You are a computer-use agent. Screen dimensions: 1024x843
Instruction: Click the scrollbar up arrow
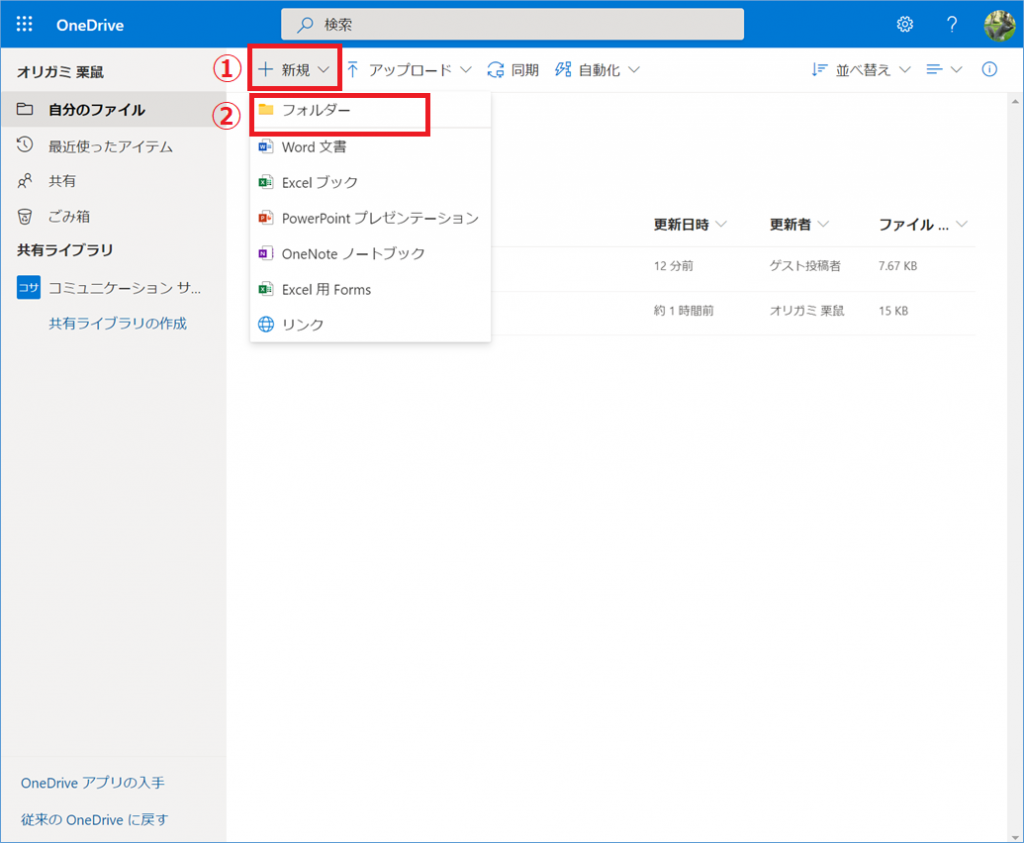(x=1015, y=101)
